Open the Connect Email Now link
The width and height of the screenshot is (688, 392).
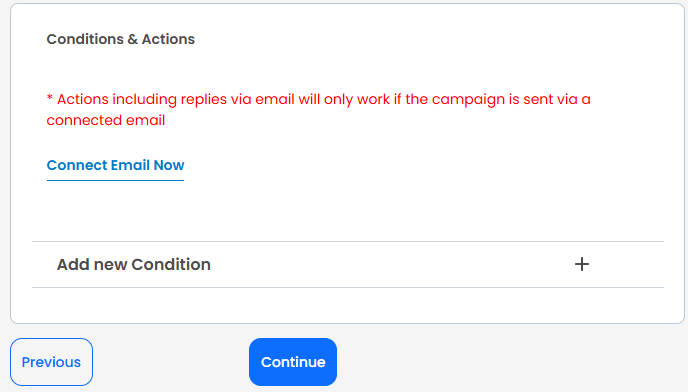tap(115, 165)
